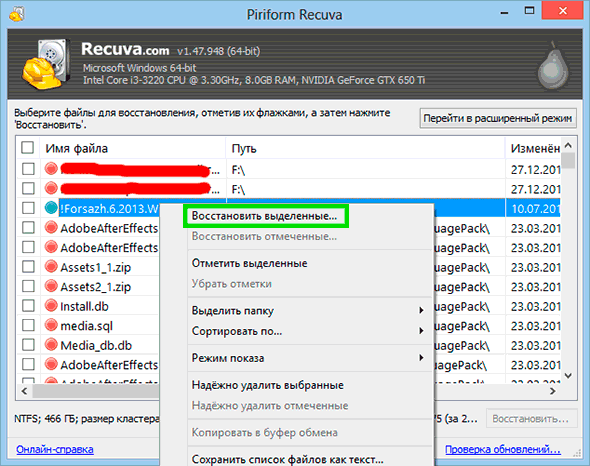Click the vertical scrollbar down arrow
This screenshot has width=590, height=466.
pyautogui.click(x=568, y=375)
